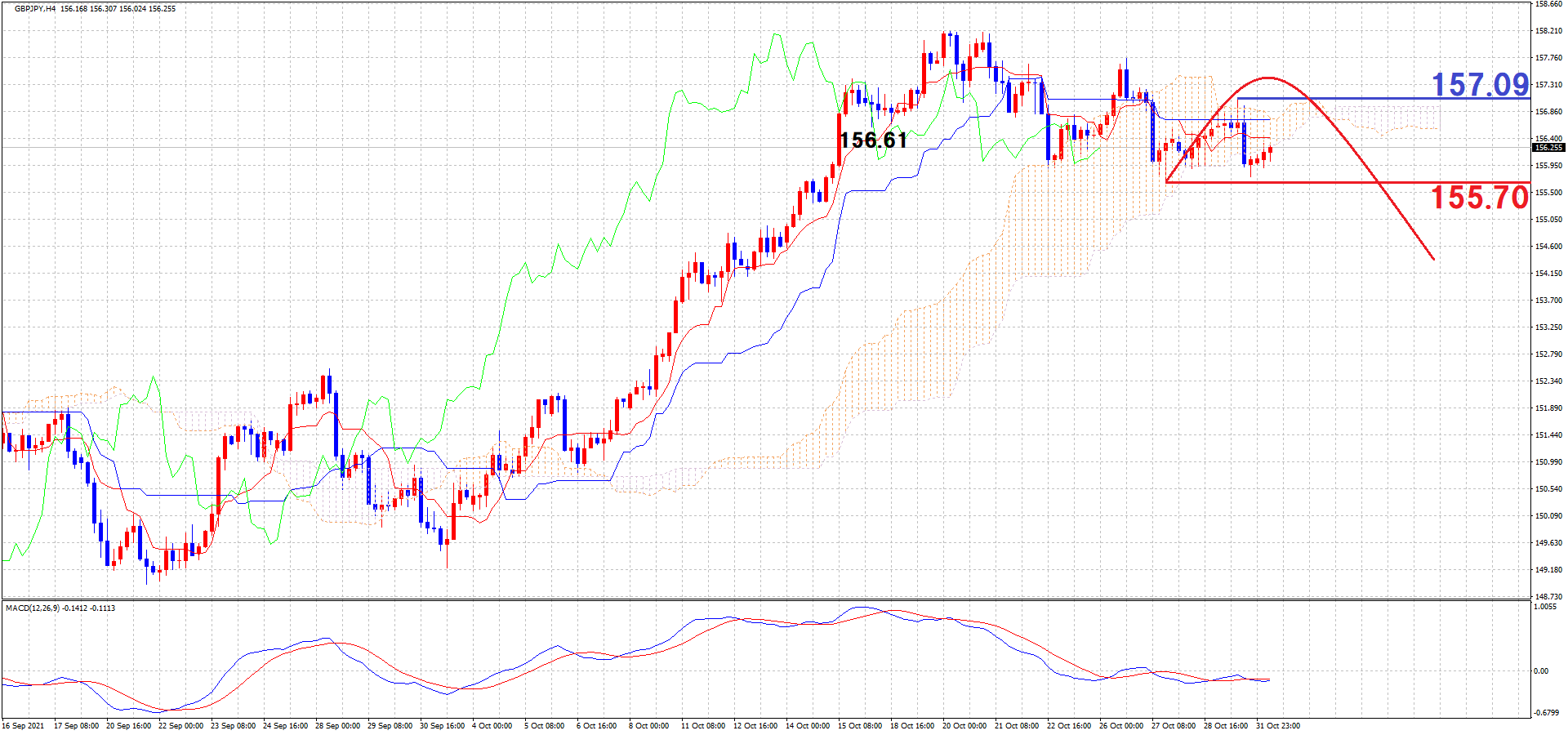
Task: Click the 149.180 price scale value
Action: point(1548,570)
